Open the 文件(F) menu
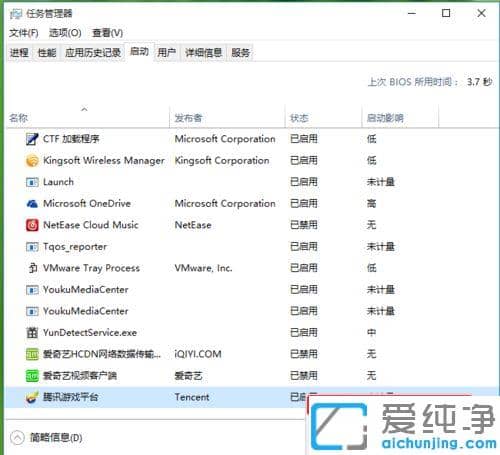 coord(24,33)
